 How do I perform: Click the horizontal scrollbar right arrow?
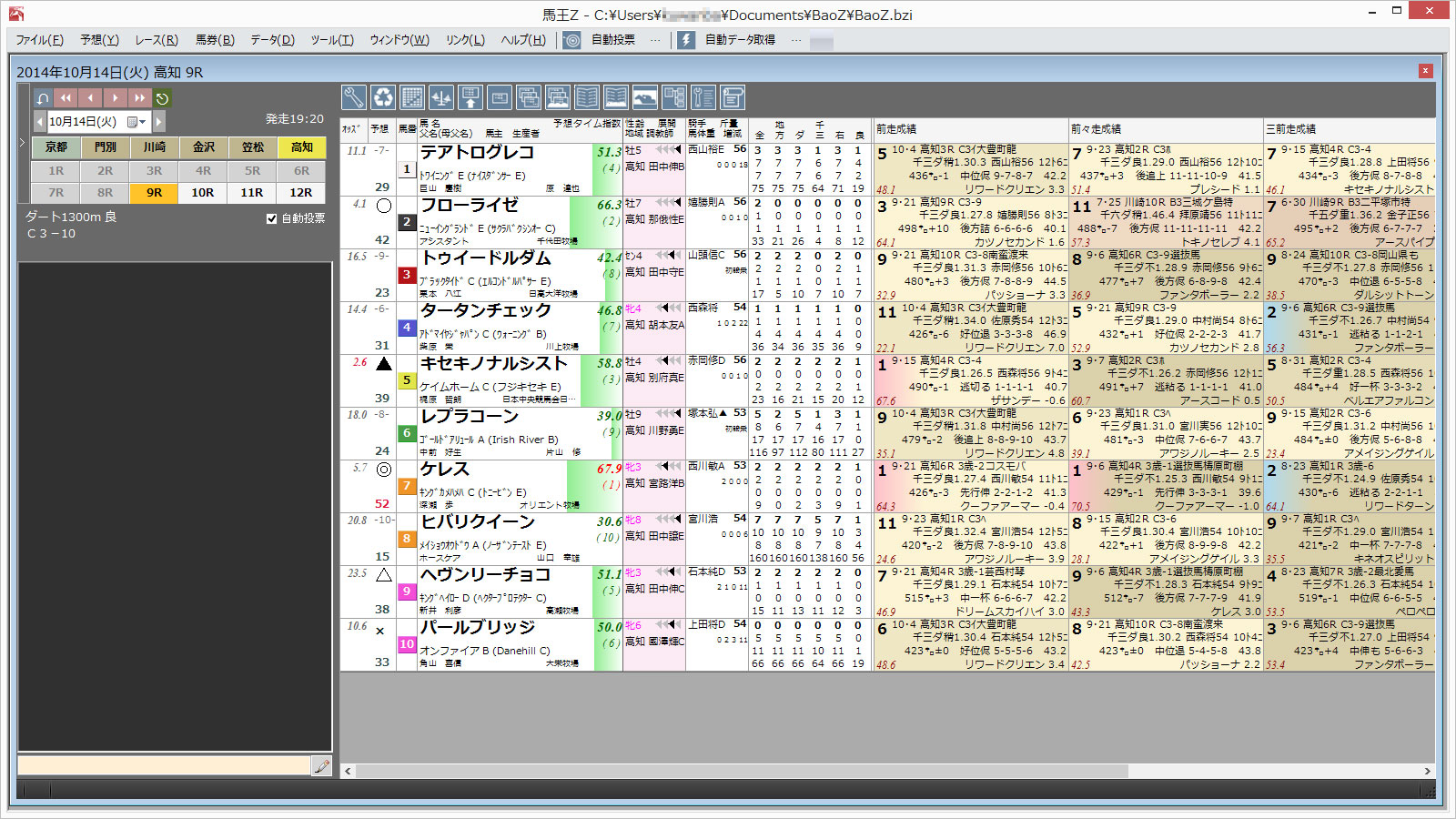click(1427, 771)
